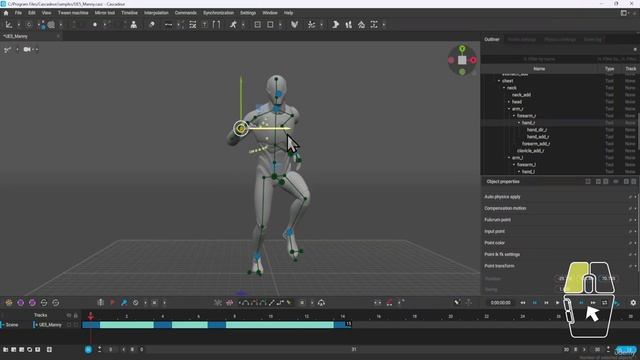Click the play button on the timeline
The height and width of the screenshot is (360, 640).
coord(558,303)
